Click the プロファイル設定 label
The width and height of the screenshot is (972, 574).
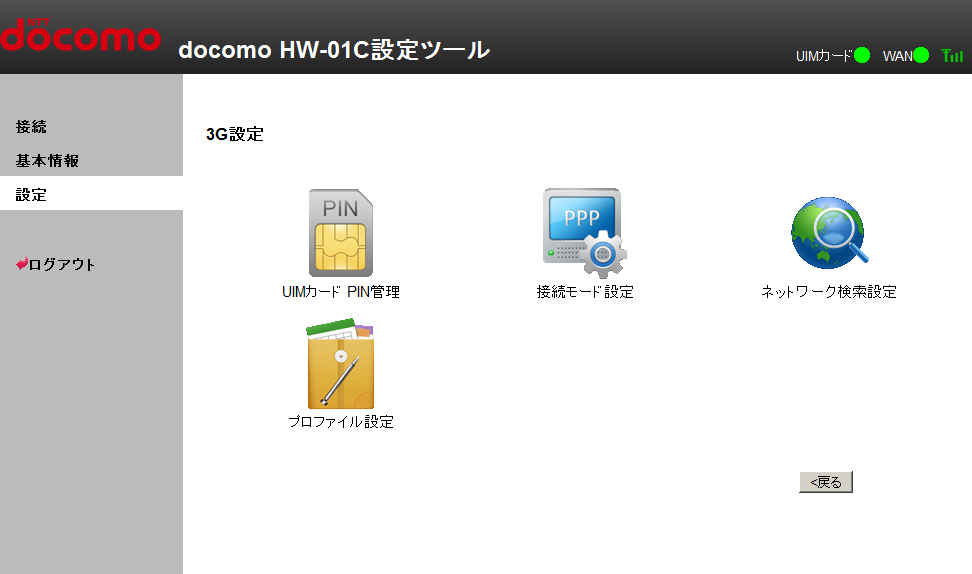pos(341,422)
